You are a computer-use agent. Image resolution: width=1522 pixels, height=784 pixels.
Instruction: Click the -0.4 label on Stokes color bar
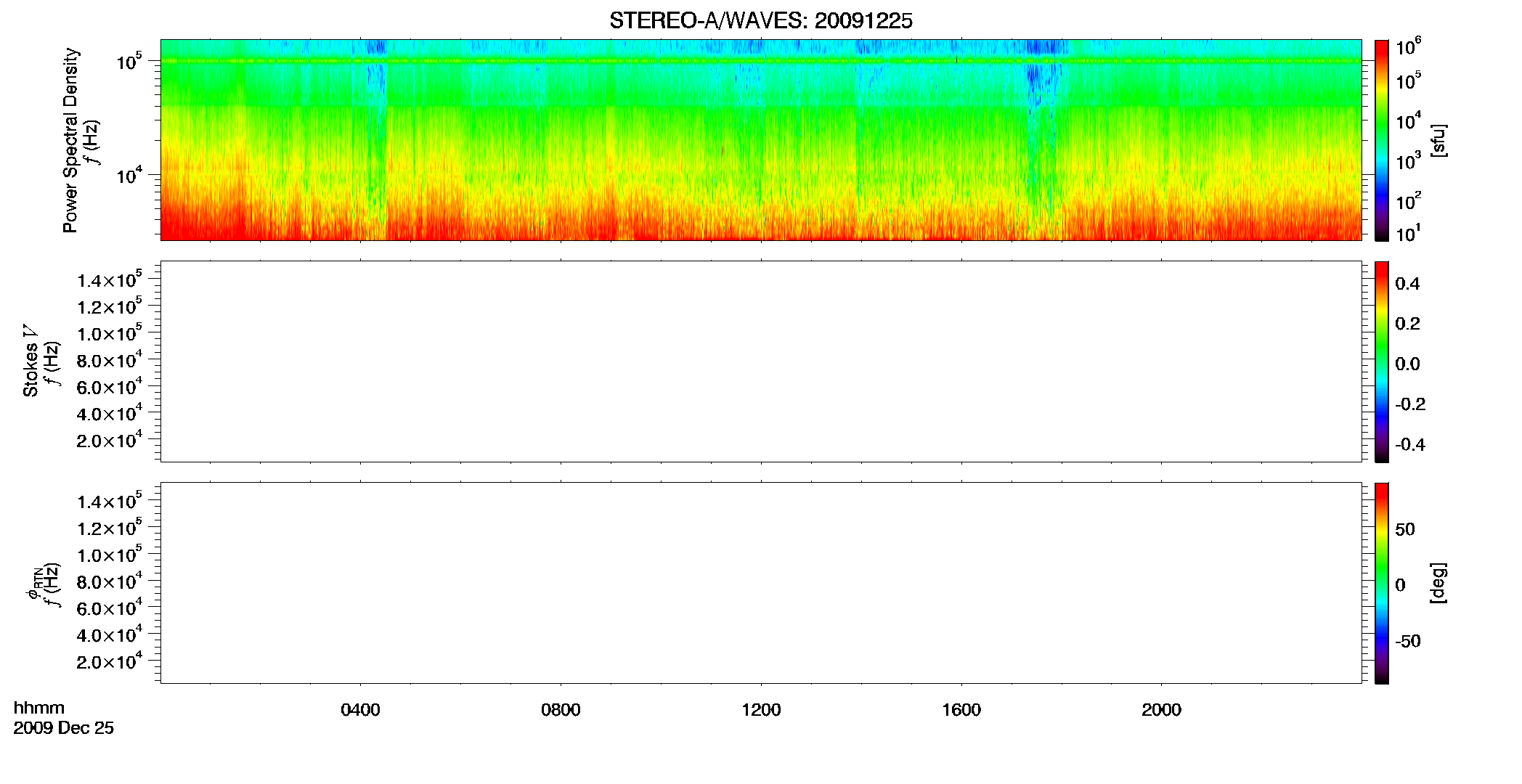click(1410, 445)
